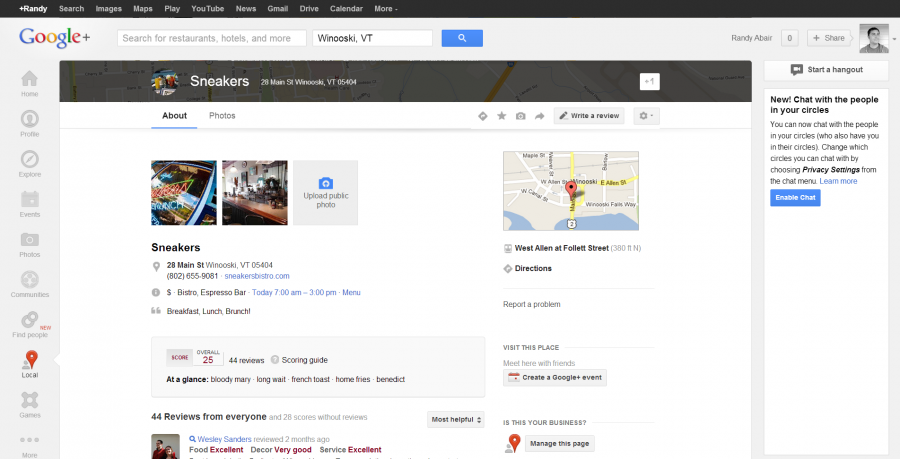Click the camera icon in page toolbar
This screenshot has width=900, height=459.
pos(521,116)
